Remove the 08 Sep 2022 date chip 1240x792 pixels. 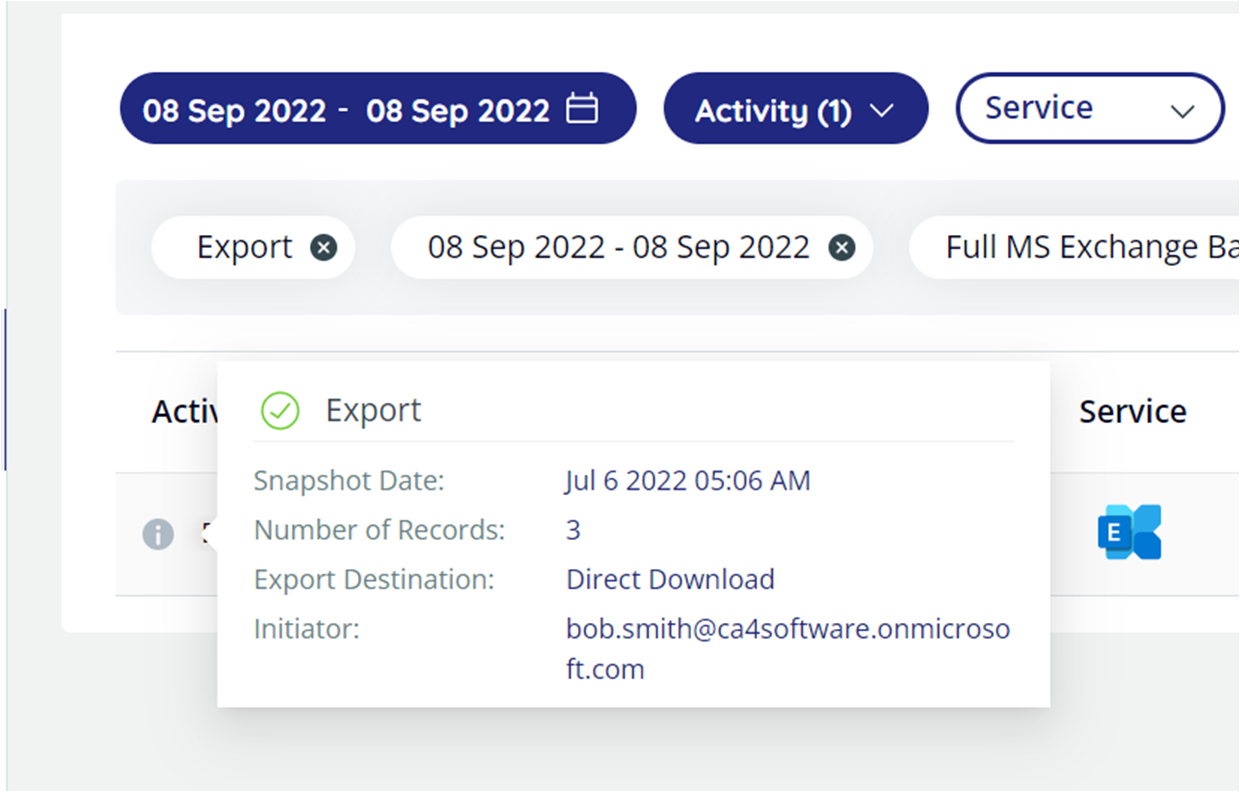coord(842,247)
